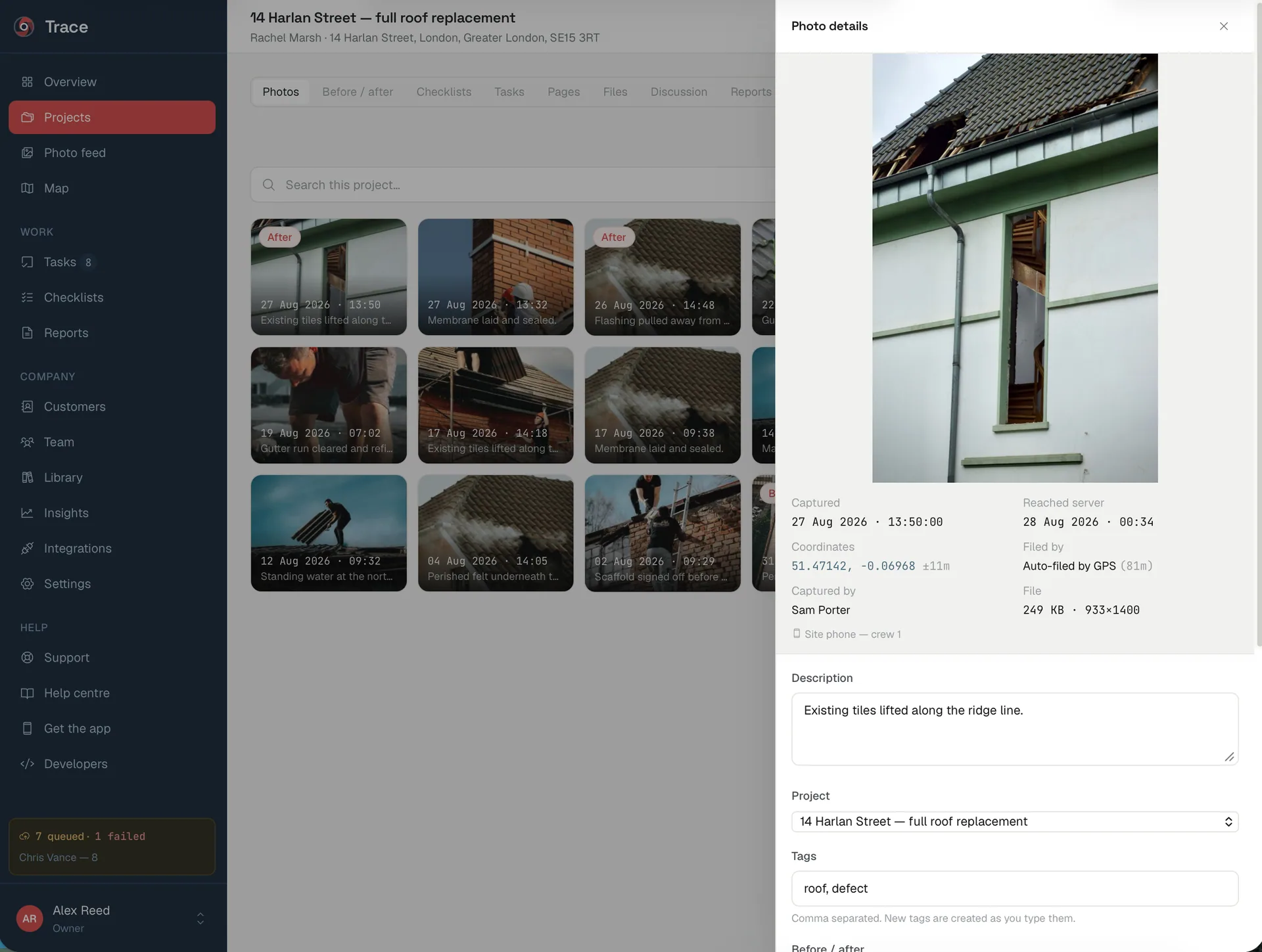Image resolution: width=1262 pixels, height=952 pixels.
Task: Click the Get the app phone icon
Action: click(x=27, y=729)
